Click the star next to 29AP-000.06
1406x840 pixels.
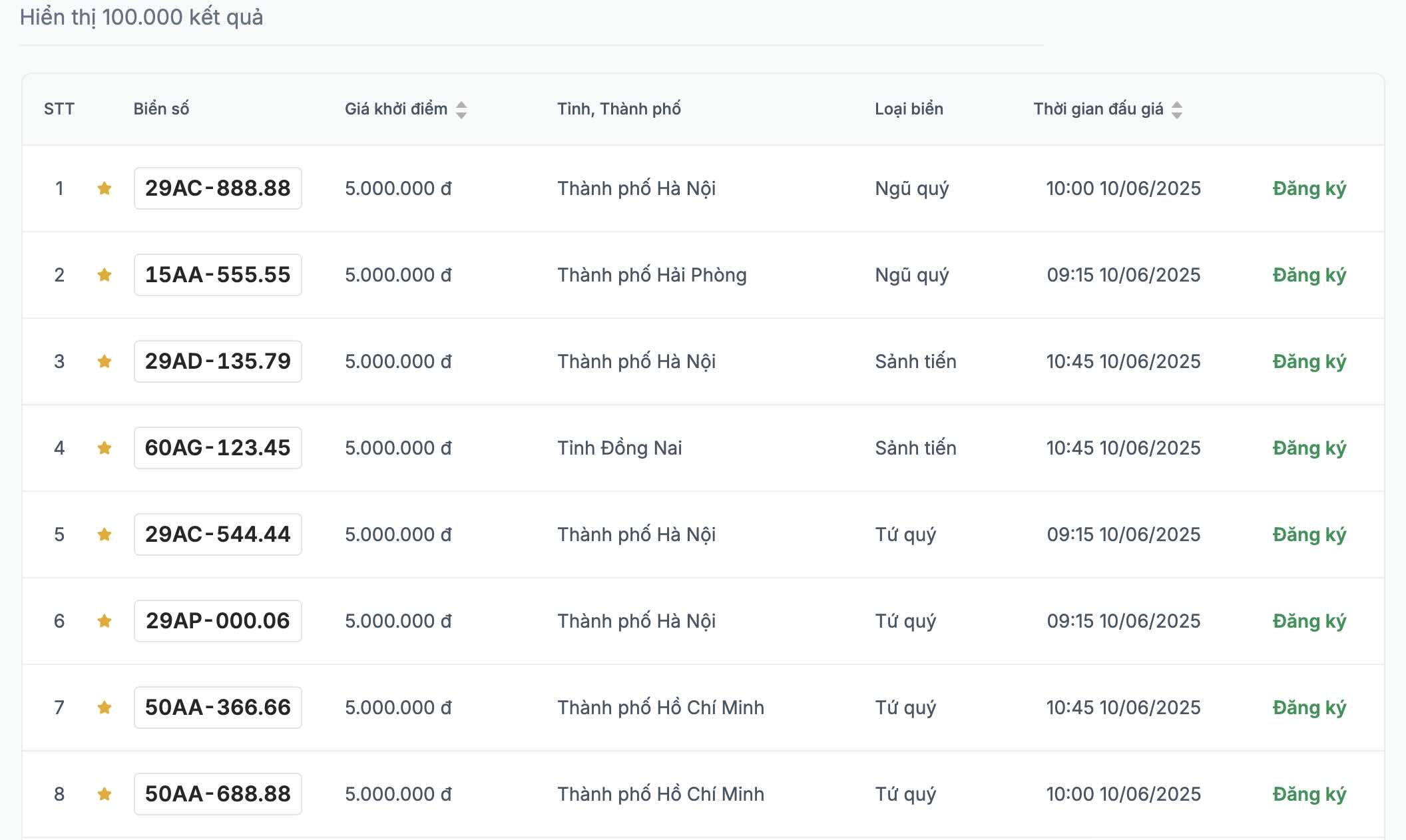coord(105,621)
